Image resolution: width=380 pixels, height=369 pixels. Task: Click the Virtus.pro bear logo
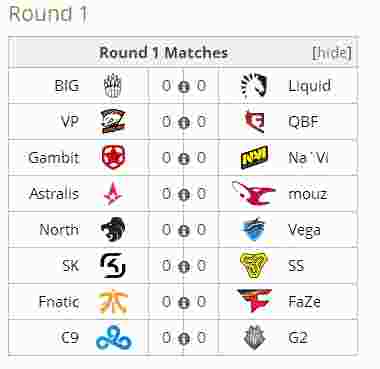click(113, 122)
